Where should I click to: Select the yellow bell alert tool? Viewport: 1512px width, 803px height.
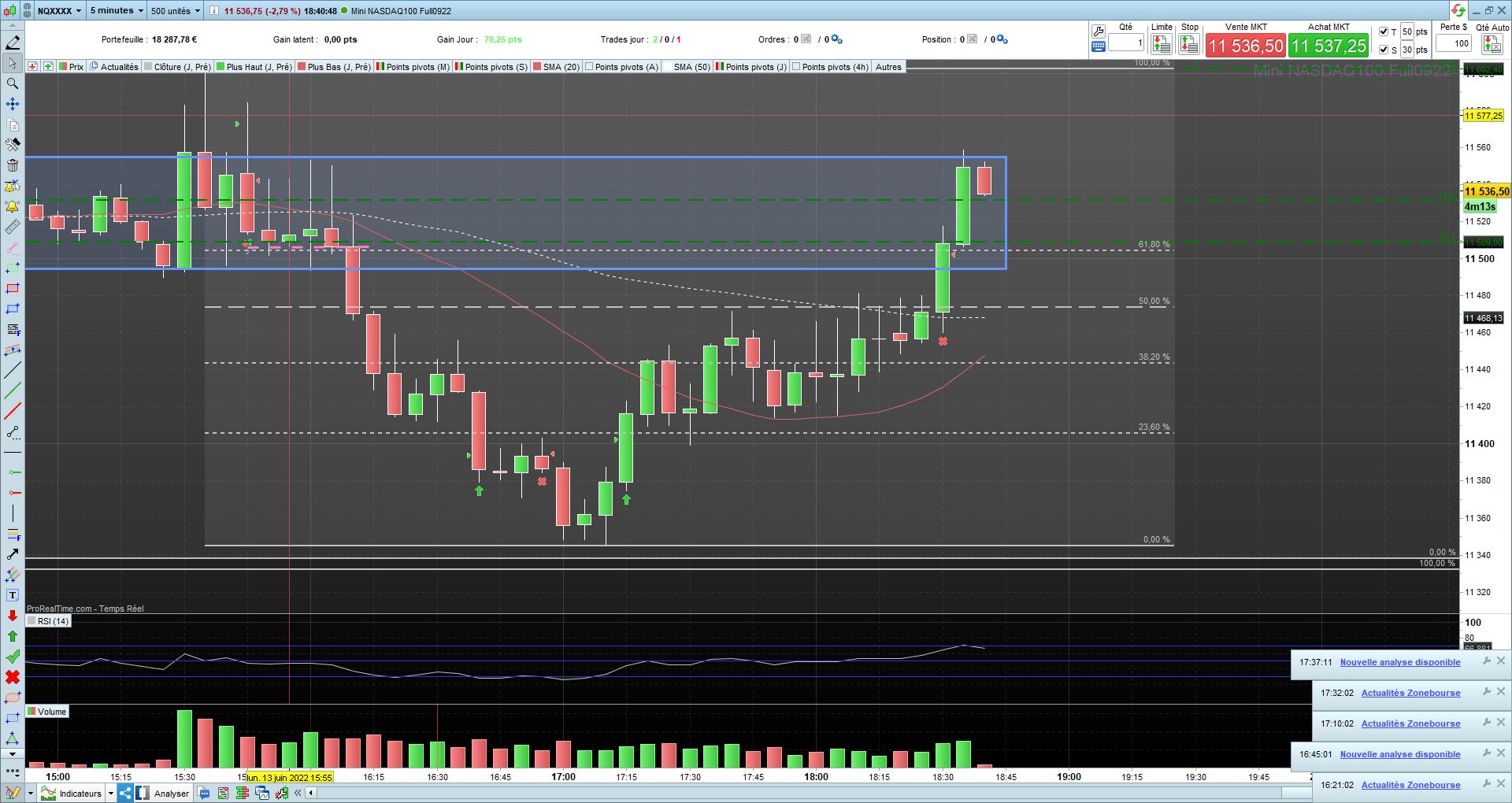[x=13, y=206]
